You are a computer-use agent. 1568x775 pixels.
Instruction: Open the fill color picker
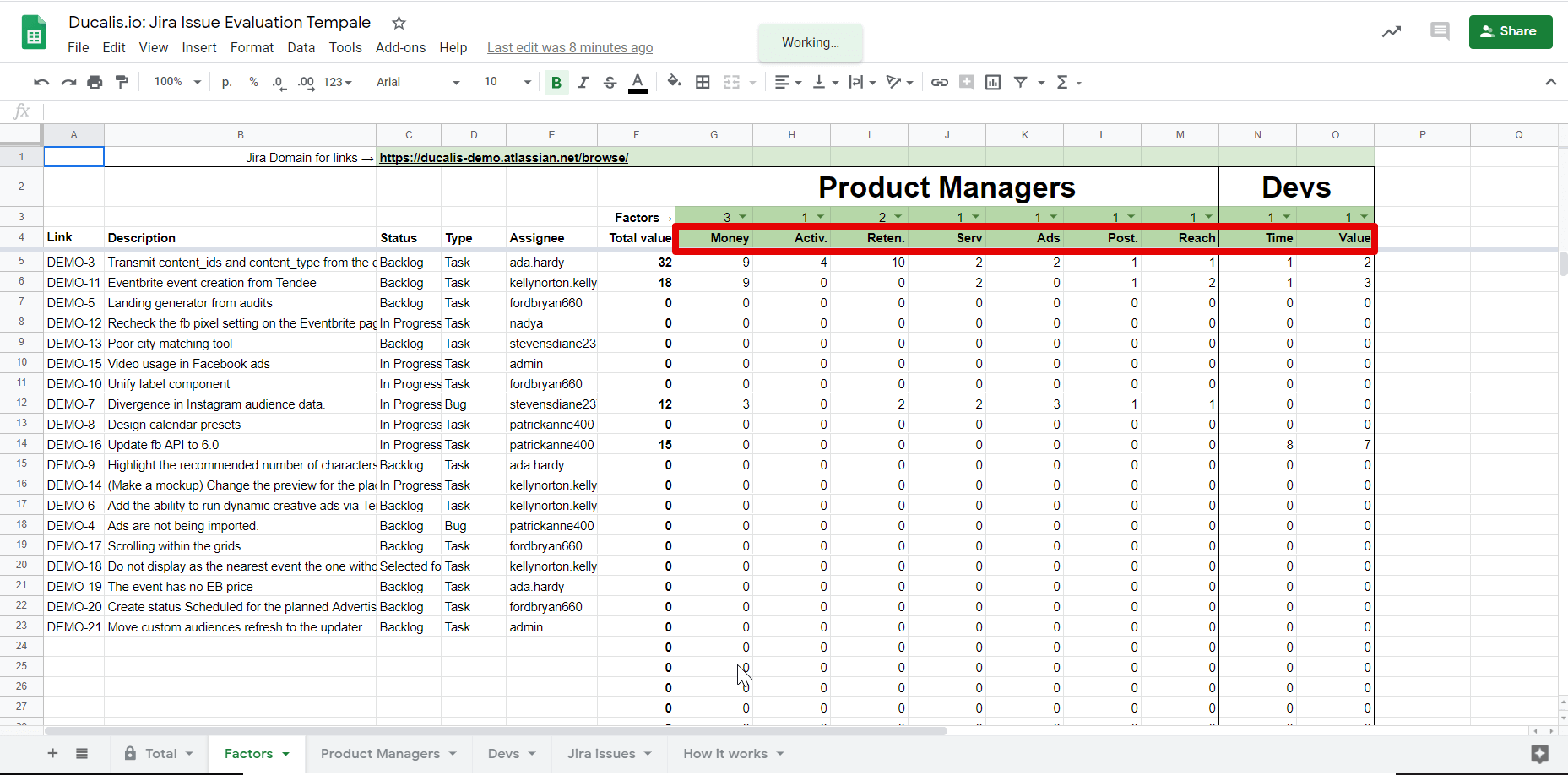[674, 82]
